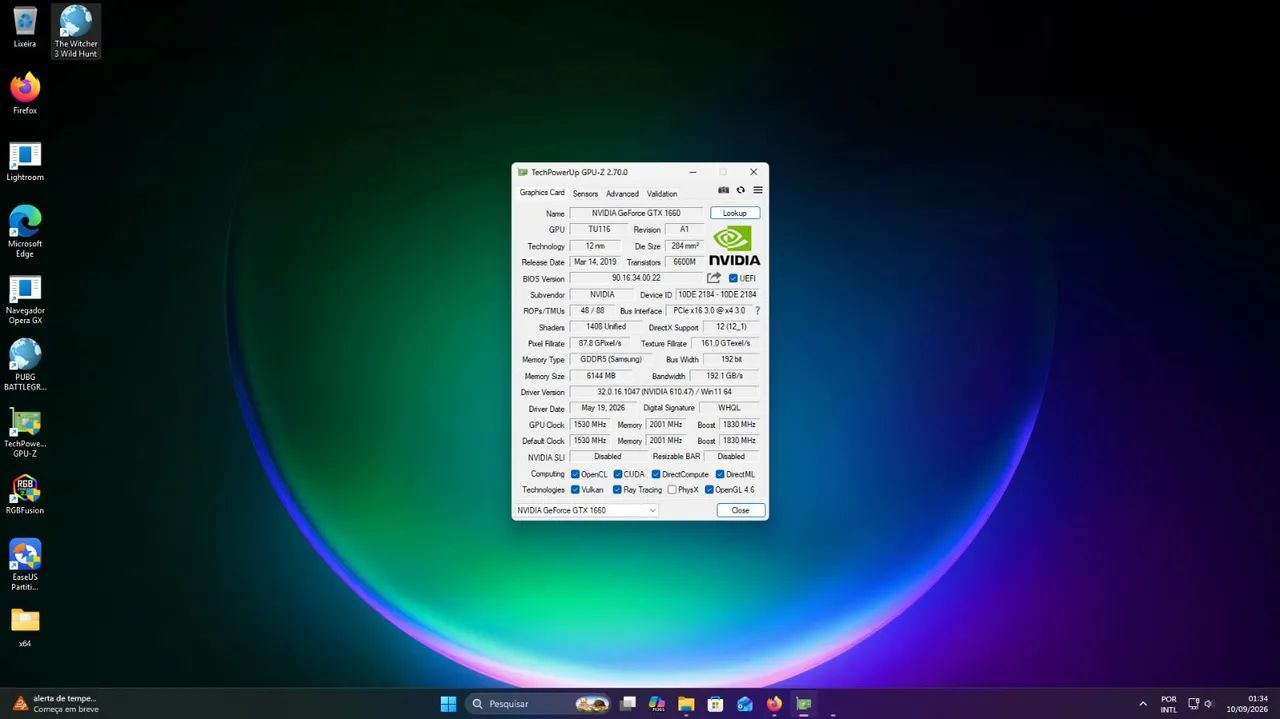Toggle the CUDA checkbox
This screenshot has width=1280, height=719.
click(618, 474)
